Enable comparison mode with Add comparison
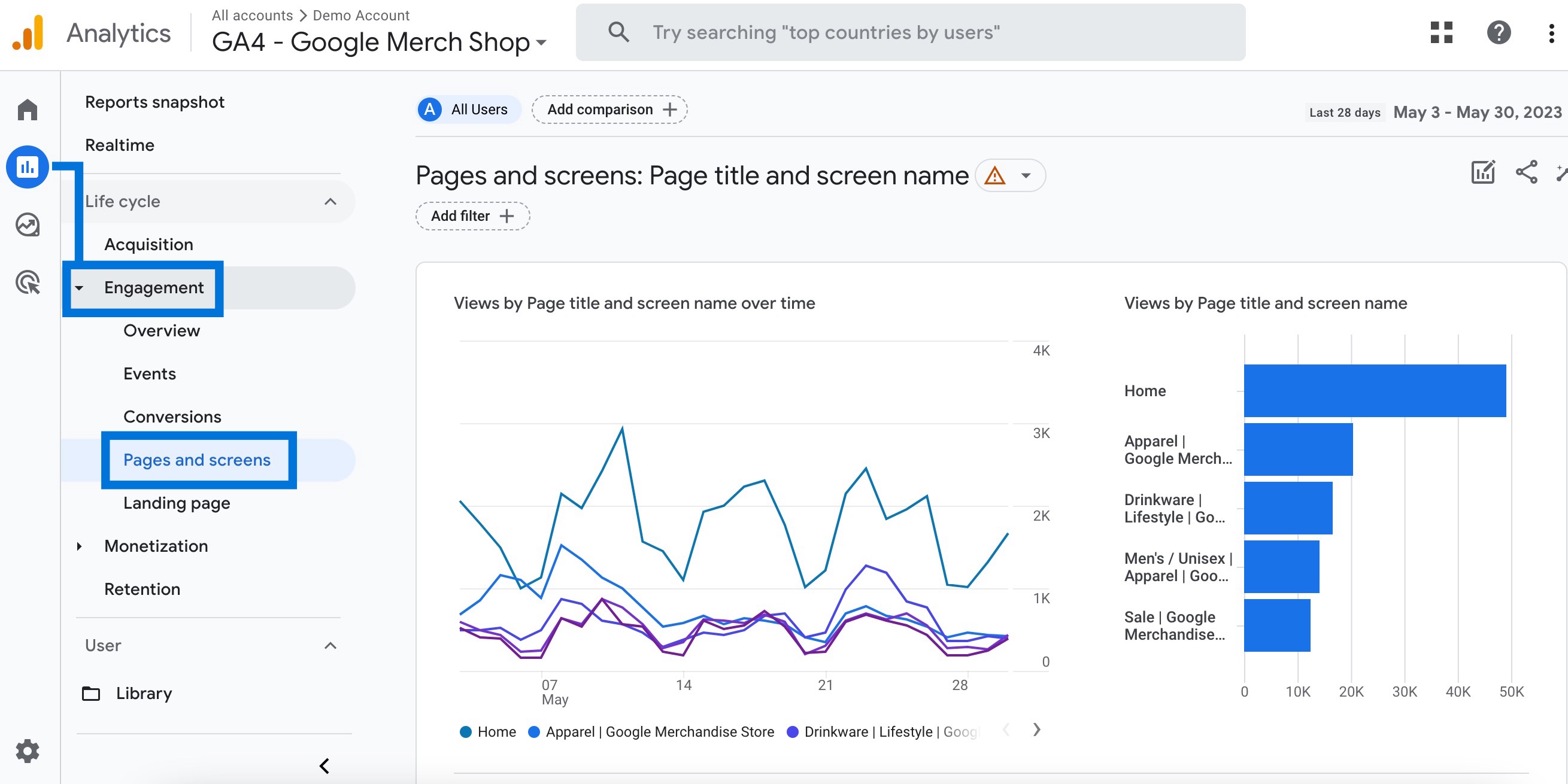This screenshot has width=1568, height=784. click(x=609, y=110)
